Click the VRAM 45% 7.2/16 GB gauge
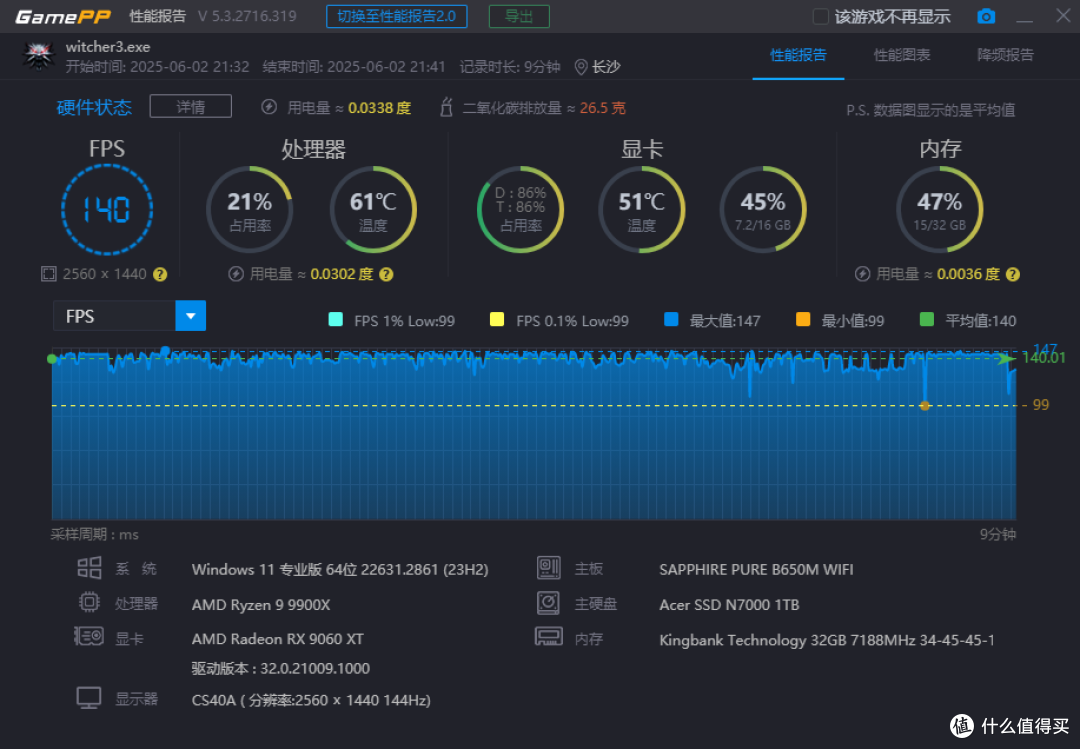Image resolution: width=1080 pixels, height=749 pixels. click(762, 209)
